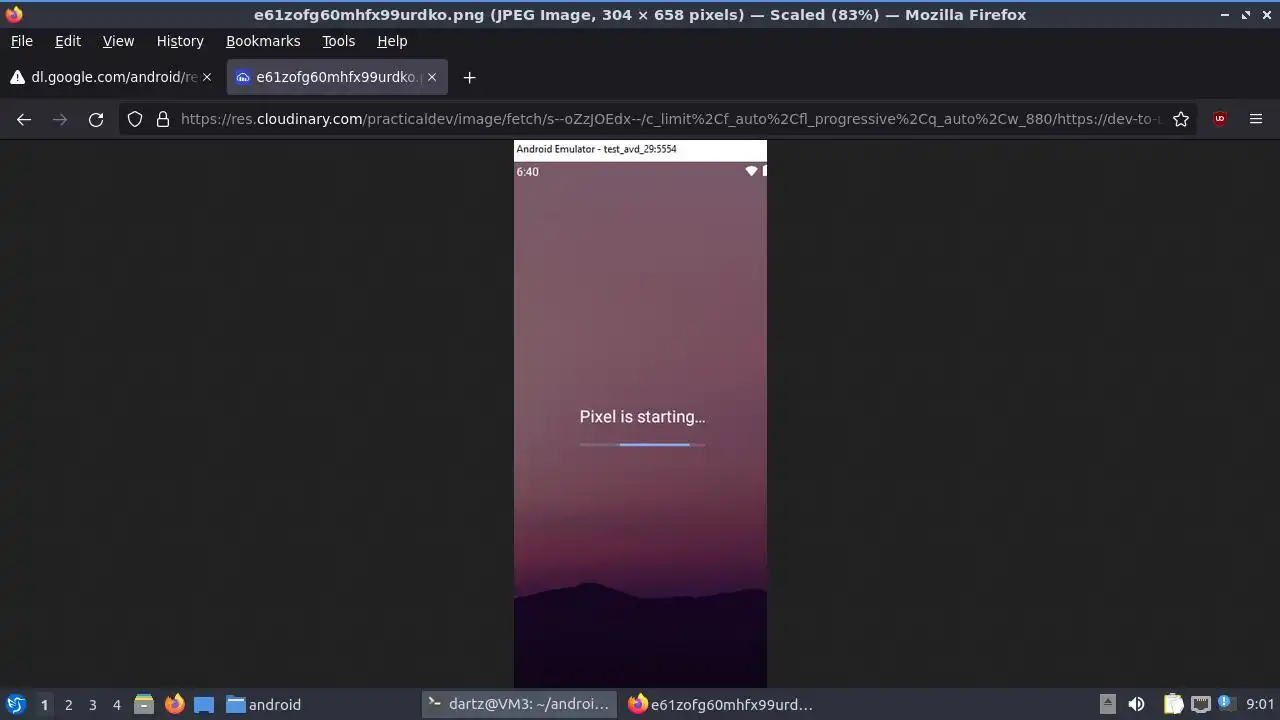
Task: Select the Firefox e61zofg60mhfx99urd taskbar entry
Action: [x=720, y=704]
